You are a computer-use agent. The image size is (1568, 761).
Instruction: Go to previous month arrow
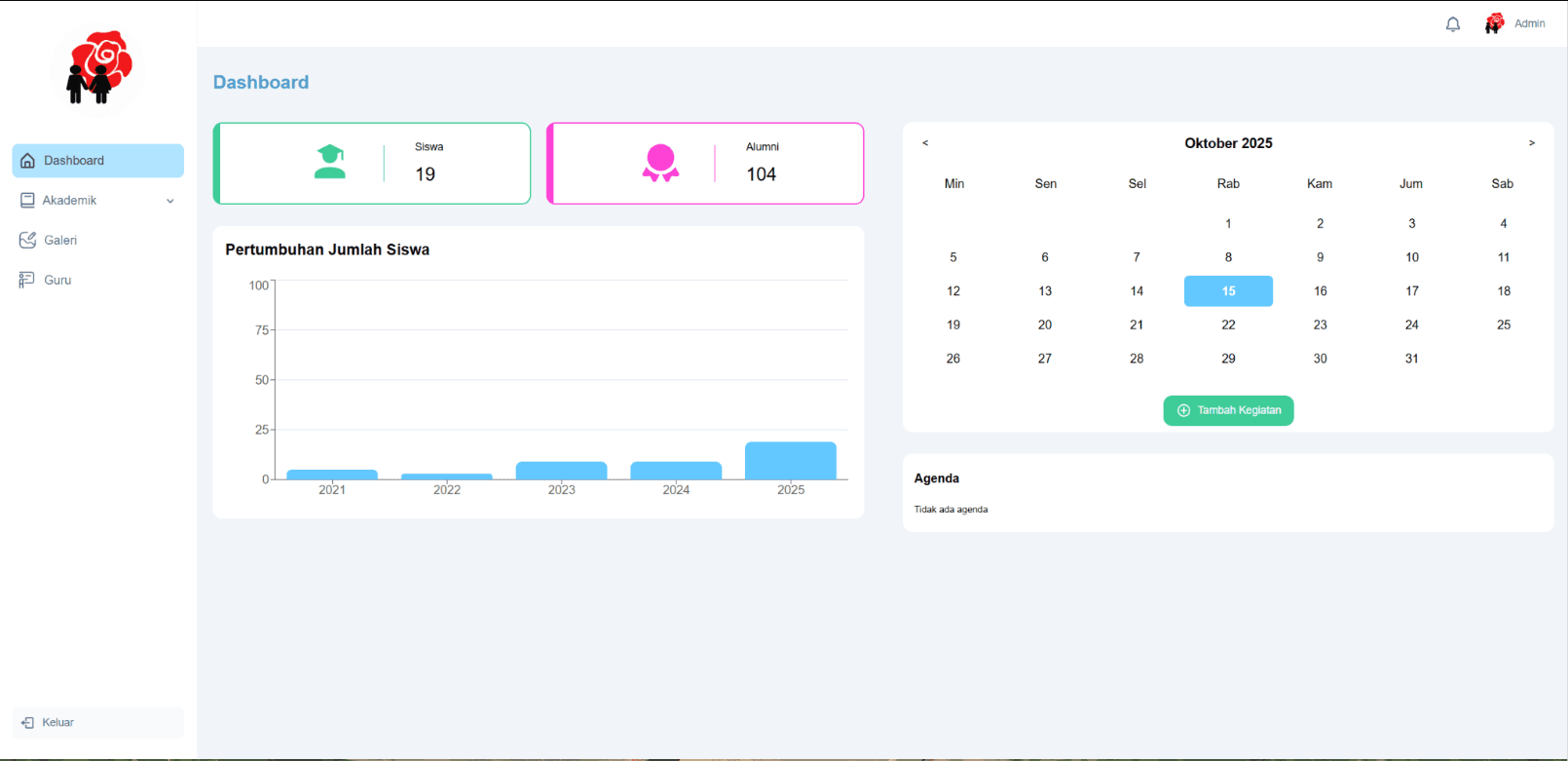[x=925, y=143]
